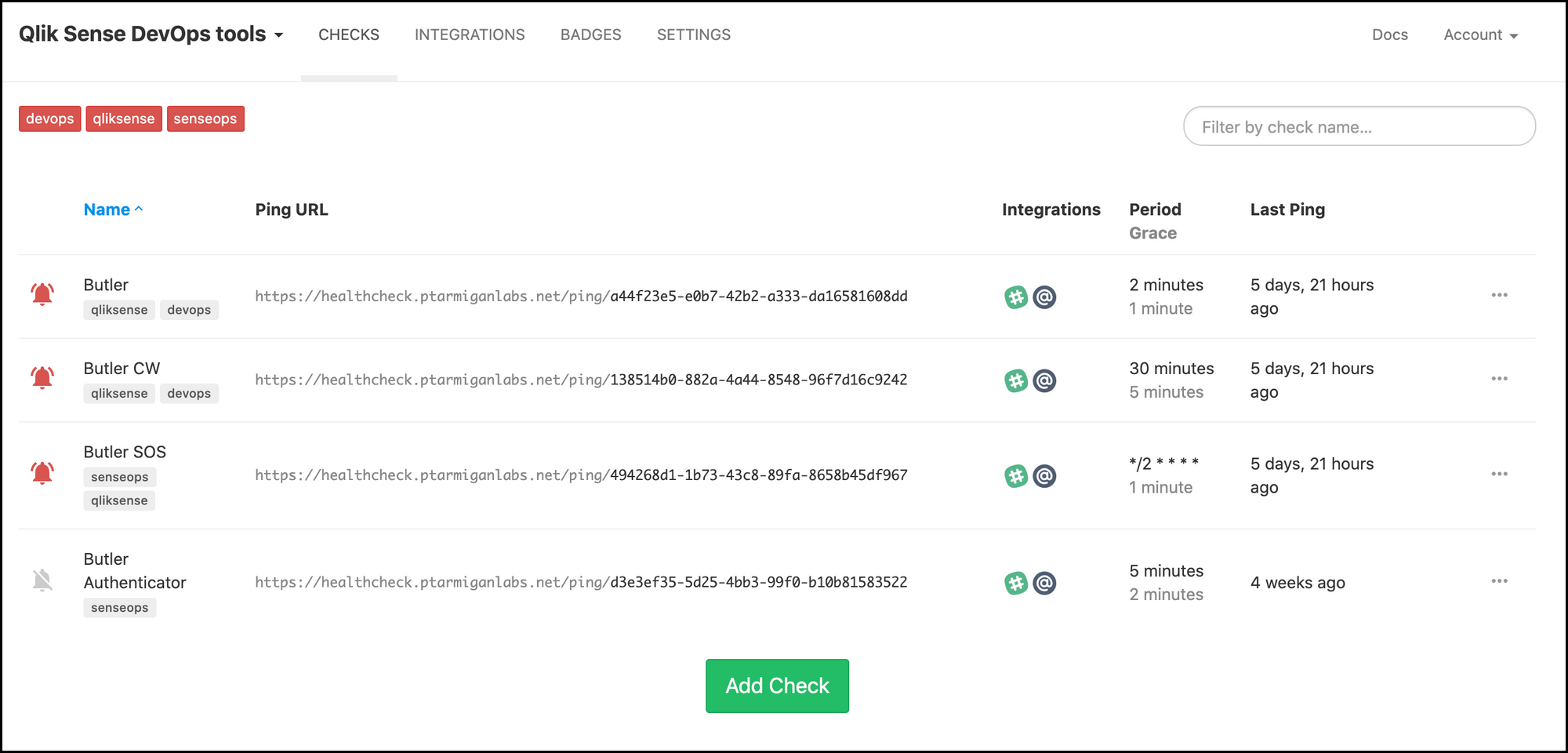Click the Butler check name
This screenshot has height=753, width=1568.
(x=106, y=285)
